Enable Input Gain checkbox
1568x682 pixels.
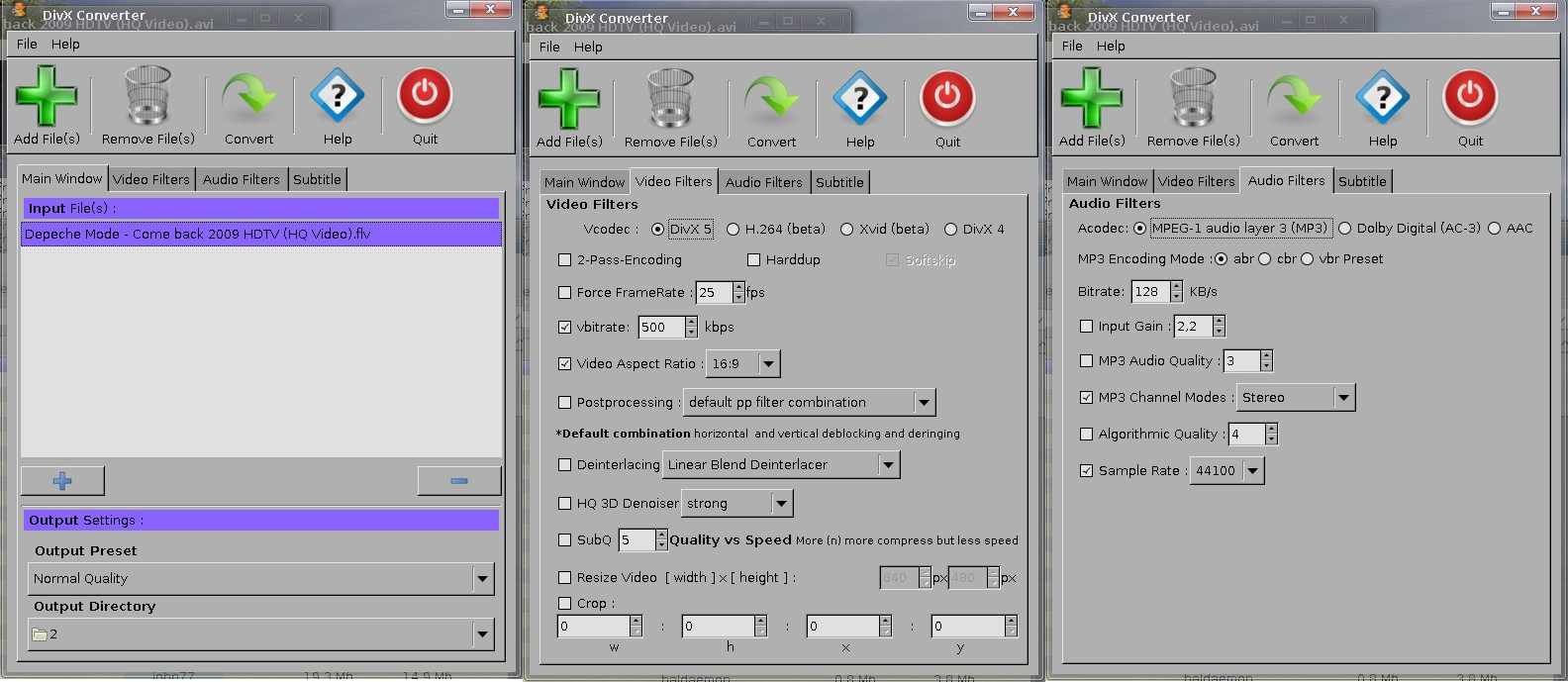[x=1087, y=327]
